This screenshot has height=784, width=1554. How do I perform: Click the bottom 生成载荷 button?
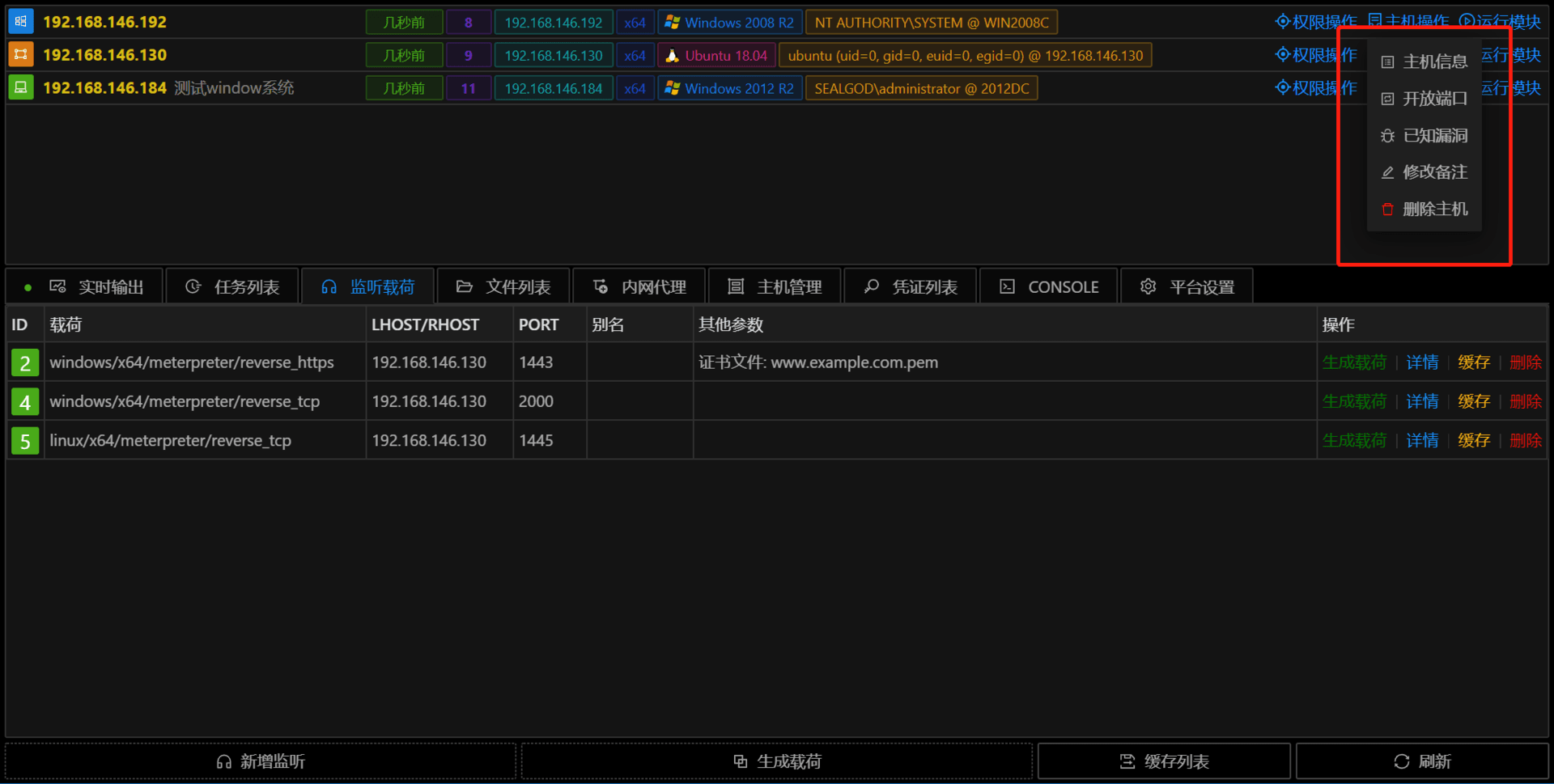click(777, 761)
